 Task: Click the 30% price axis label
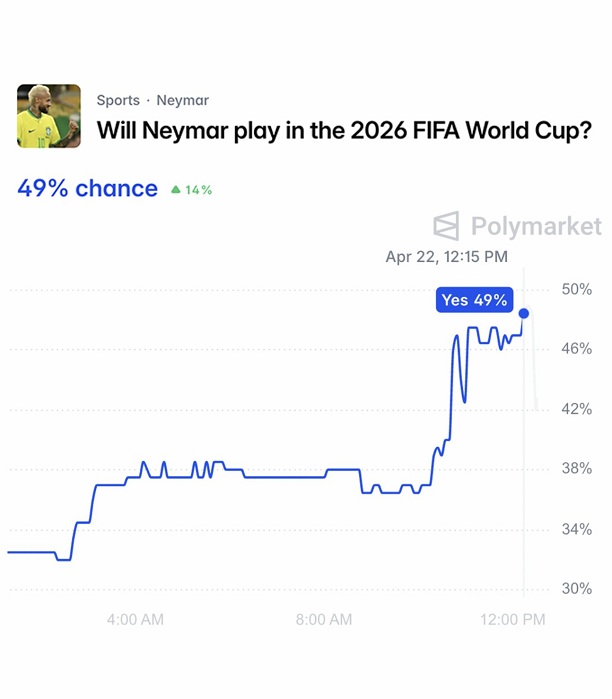pyautogui.click(x=576, y=589)
